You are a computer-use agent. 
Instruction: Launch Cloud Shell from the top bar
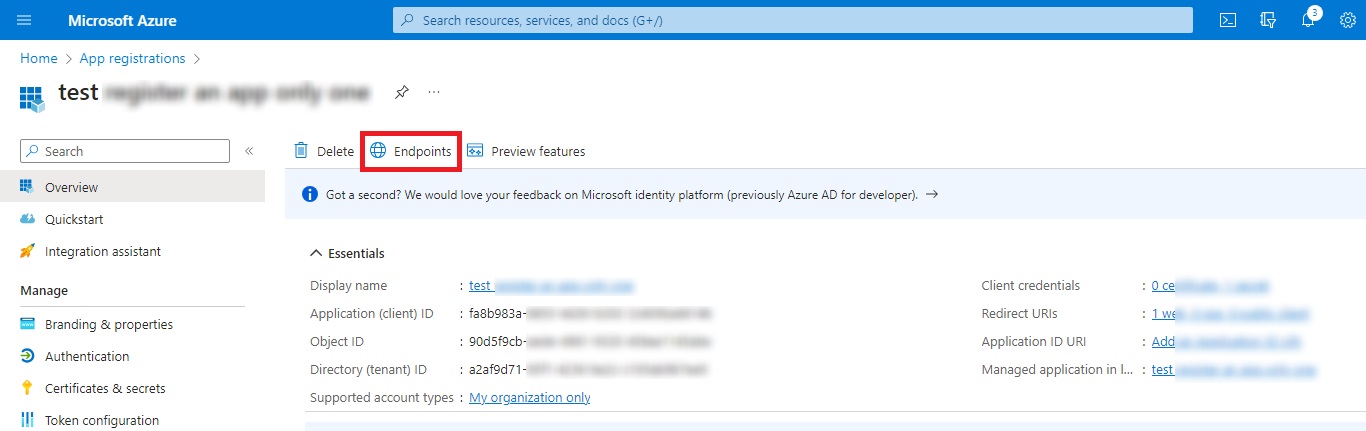click(x=1228, y=20)
